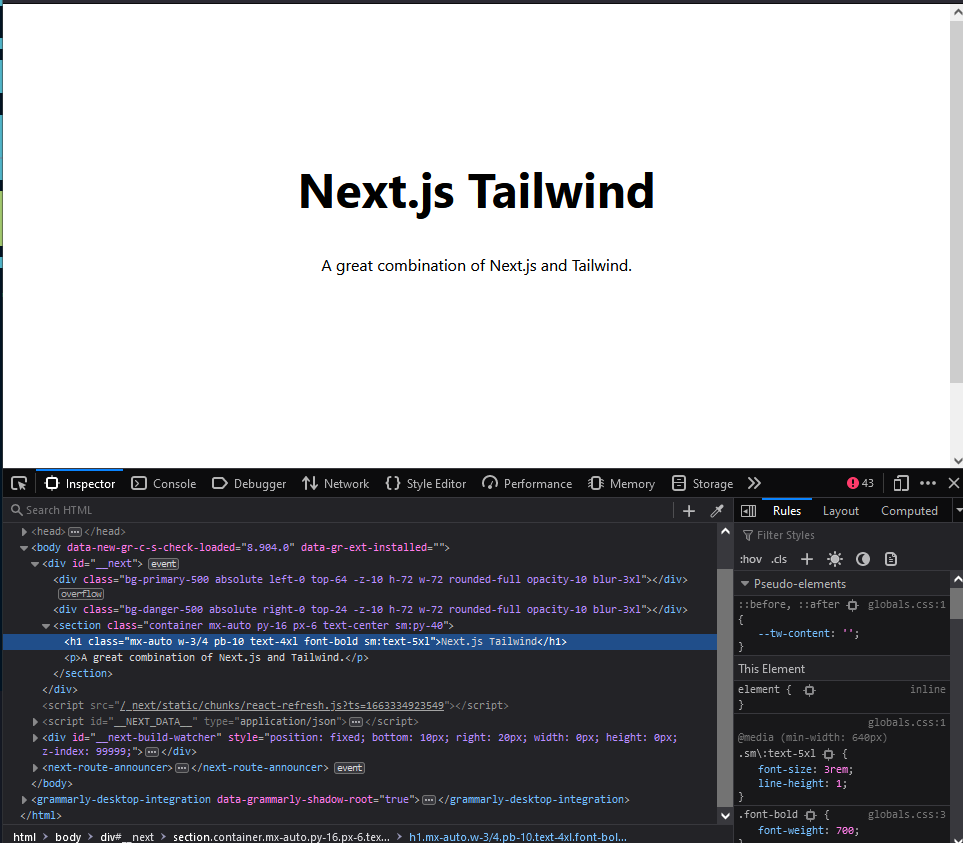Open the Computed styles tab
This screenshot has width=963, height=843.
[x=908, y=510]
